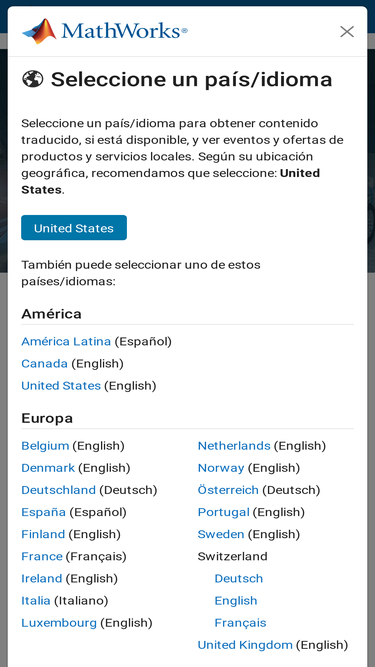The image size is (375, 667).
Task: Click the globe icon beside the heading
Action: (33, 79)
